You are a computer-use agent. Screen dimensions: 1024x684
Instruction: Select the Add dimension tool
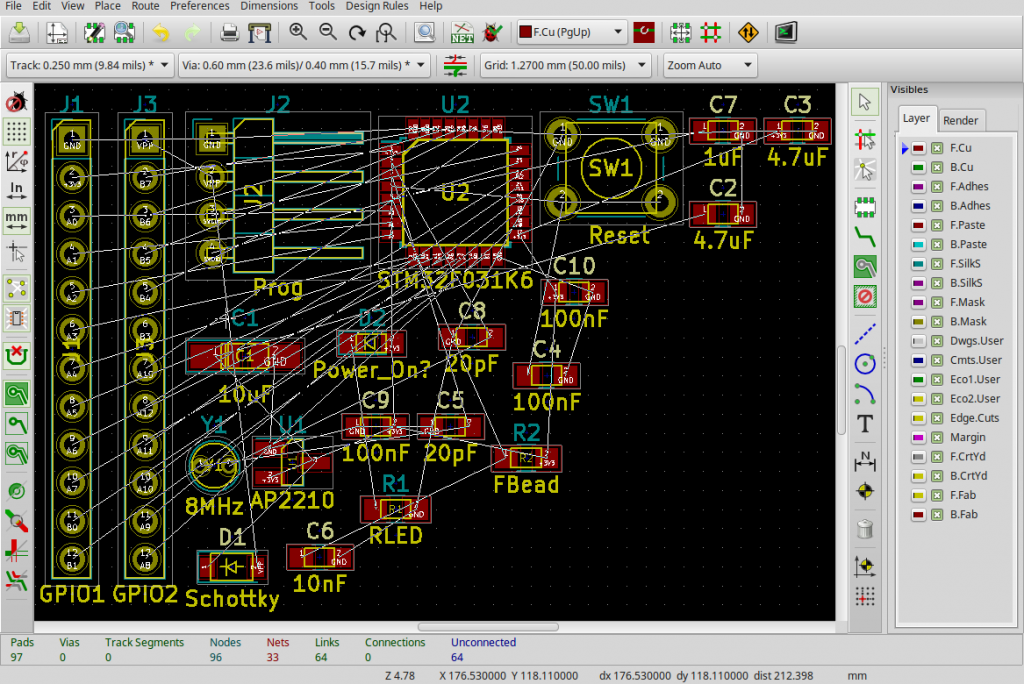point(865,461)
